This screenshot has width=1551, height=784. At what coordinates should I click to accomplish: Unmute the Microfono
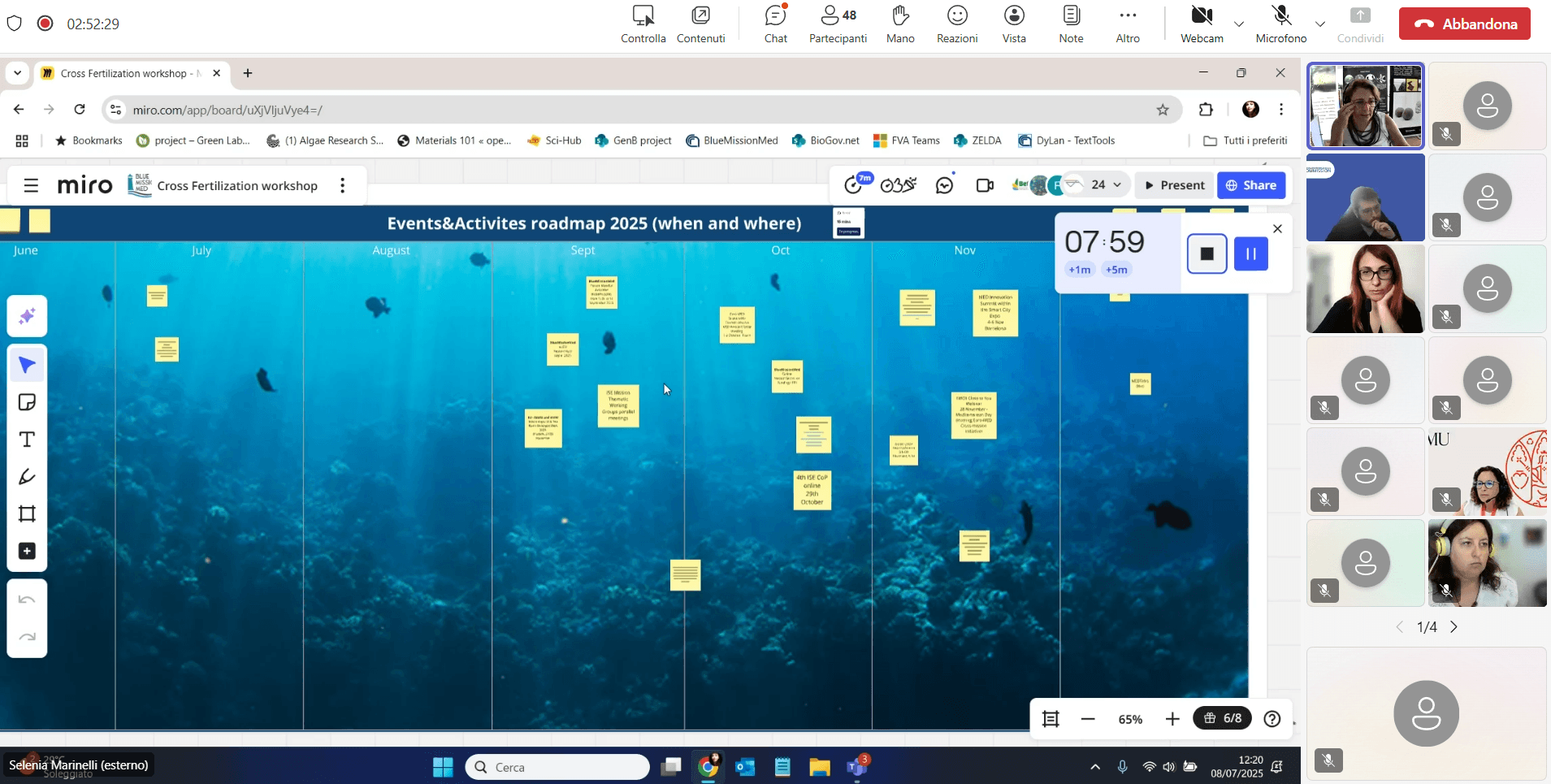point(1281,24)
